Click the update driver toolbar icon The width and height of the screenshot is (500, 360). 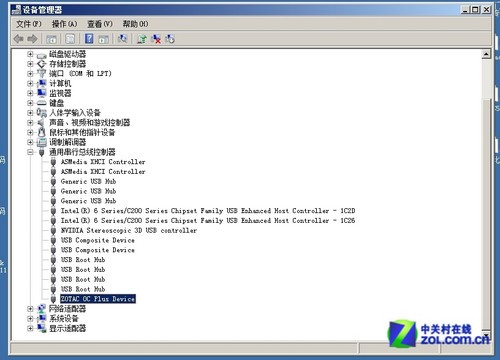tap(142, 39)
